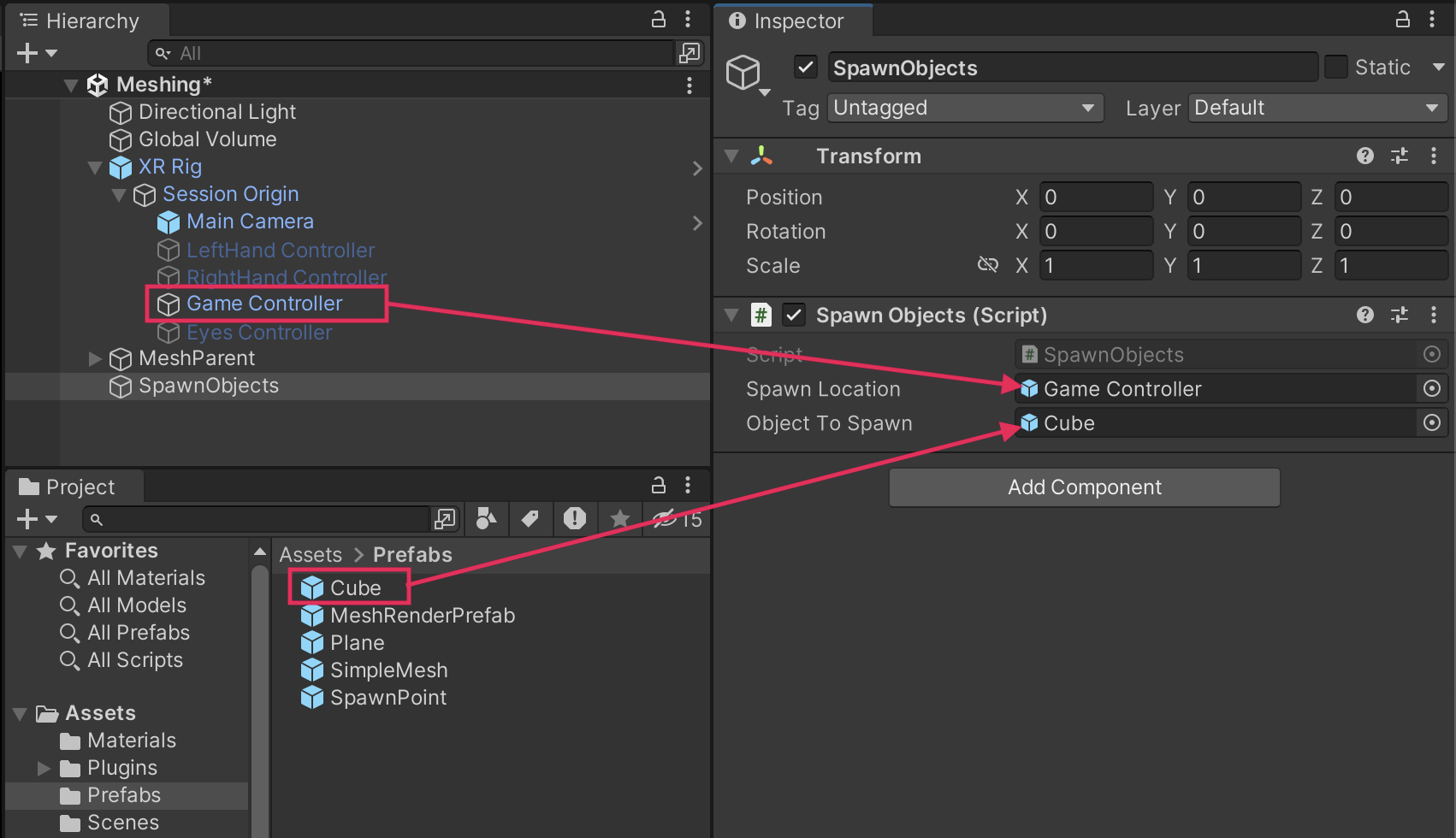Image resolution: width=1456 pixels, height=838 pixels.
Task: Click the Favorites star filter icon
Action: [x=619, y=519]
